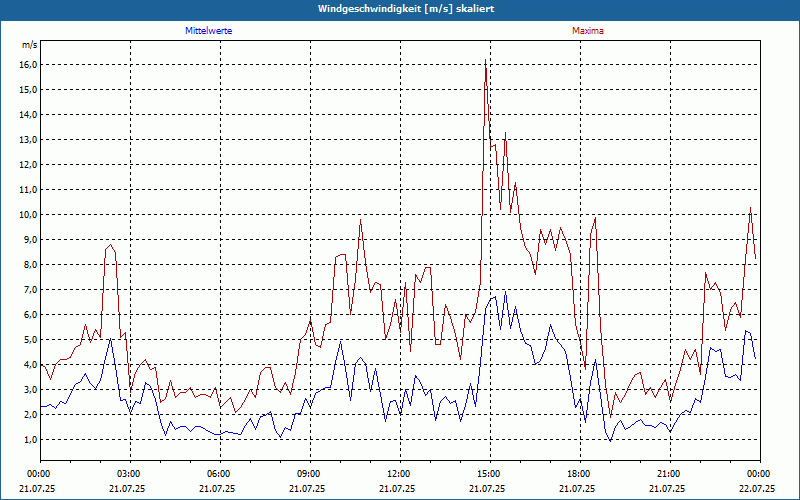The image size is (800, 500).
Task: Select the 15,0 y-axis value
Action: (x=29, y=89)
